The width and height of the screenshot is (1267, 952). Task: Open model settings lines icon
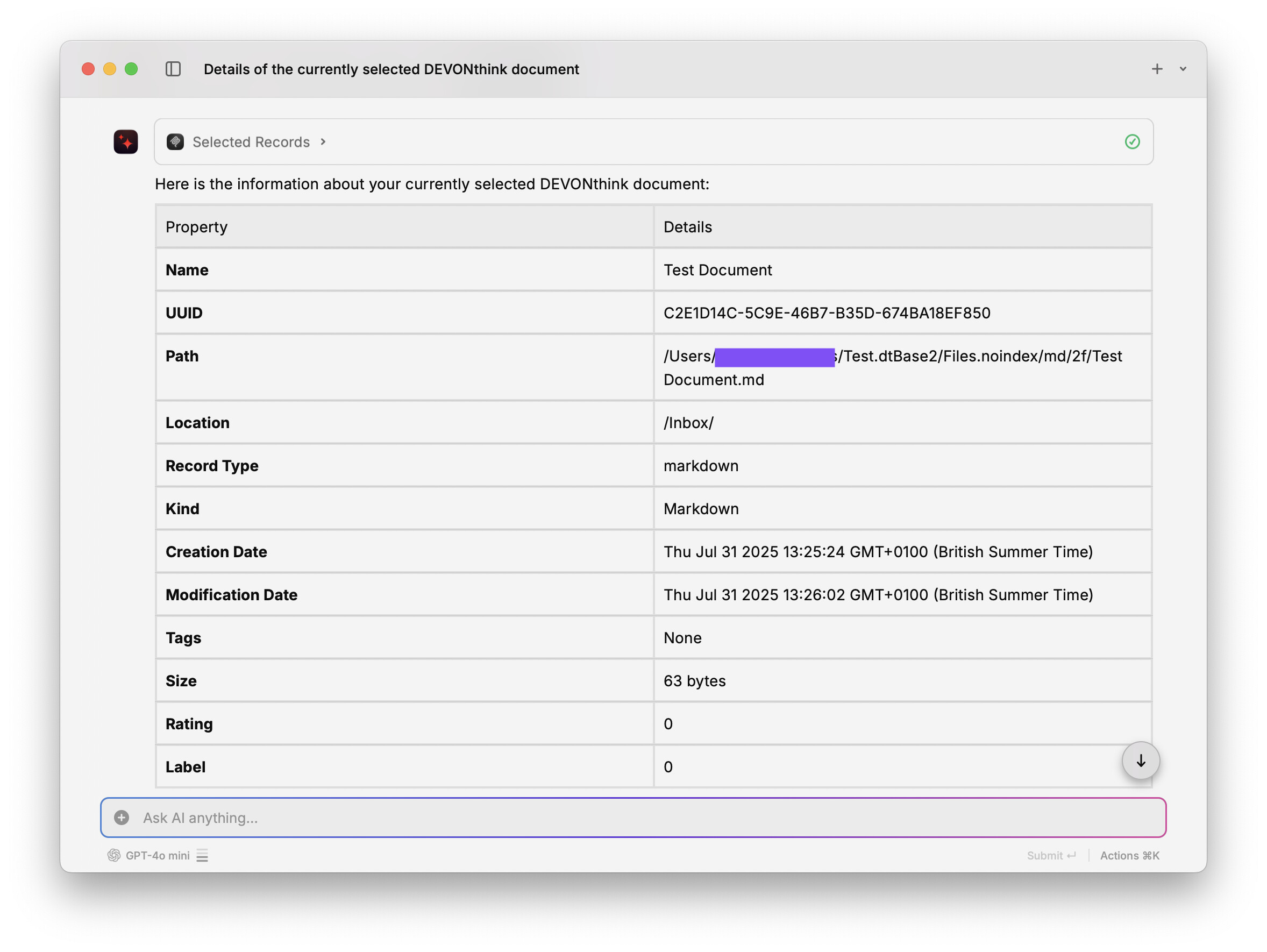(x=202, y=855)
